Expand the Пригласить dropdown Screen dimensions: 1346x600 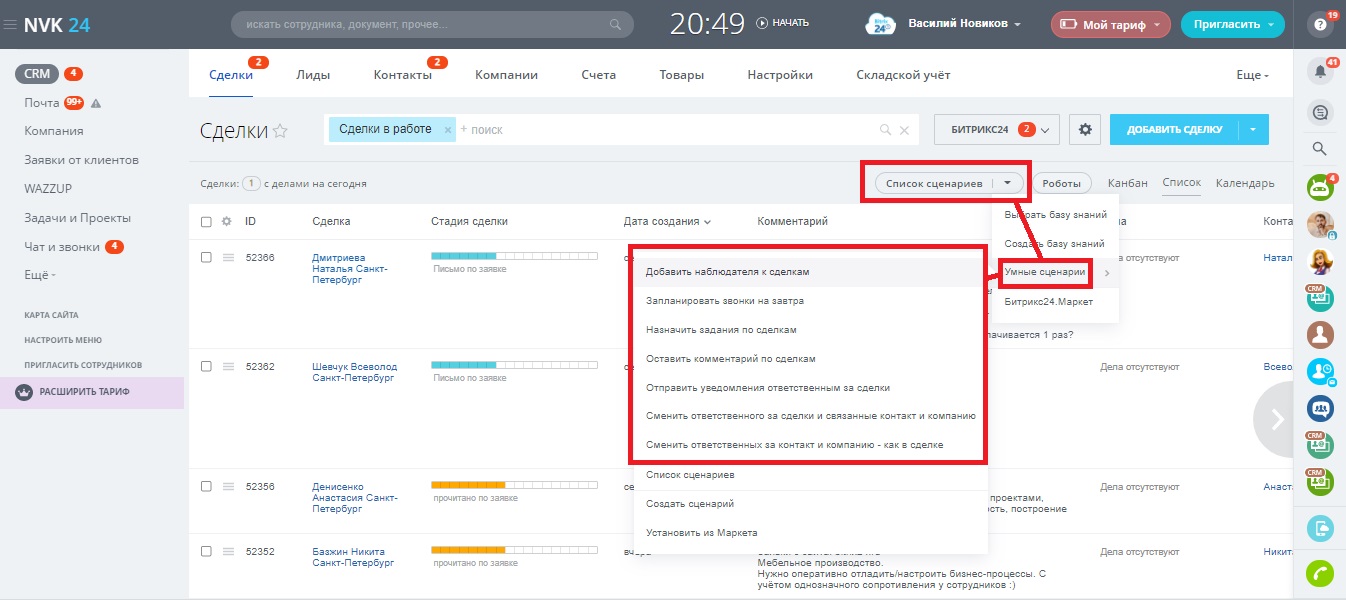[x=1231, y=24]
